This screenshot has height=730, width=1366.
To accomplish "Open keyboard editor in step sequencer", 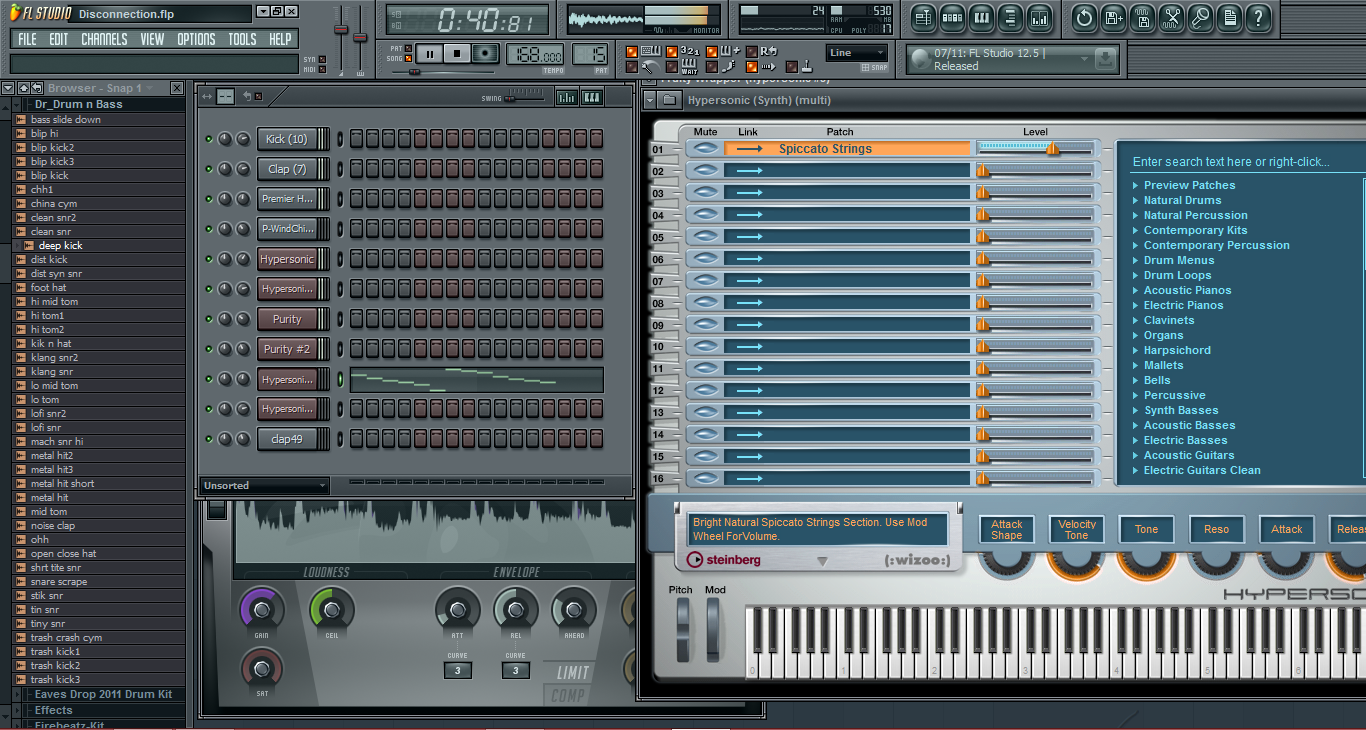I will (591, 96).
